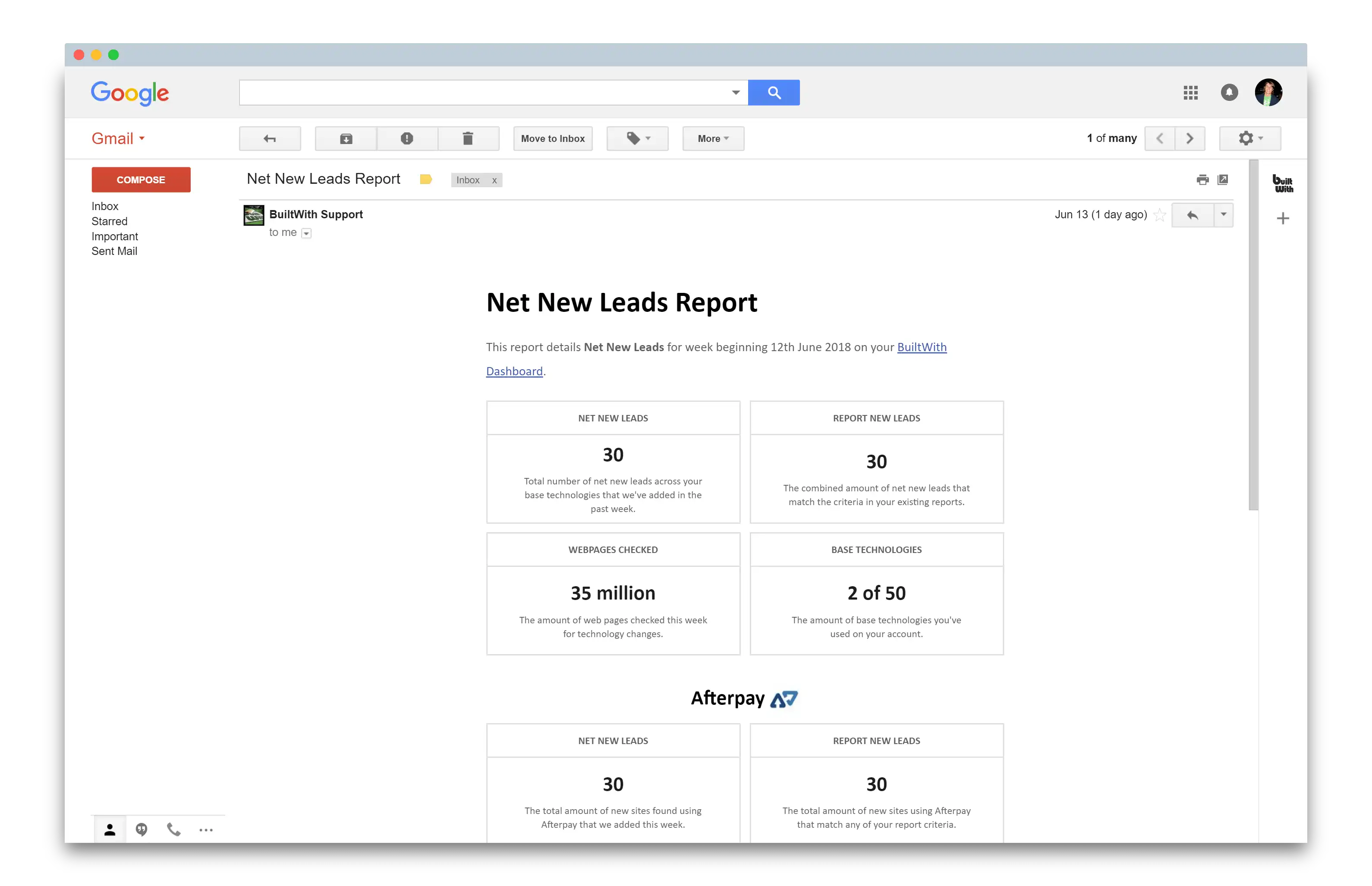
Task: Open the BuiltWith add-on icon
Action: 1282,183
